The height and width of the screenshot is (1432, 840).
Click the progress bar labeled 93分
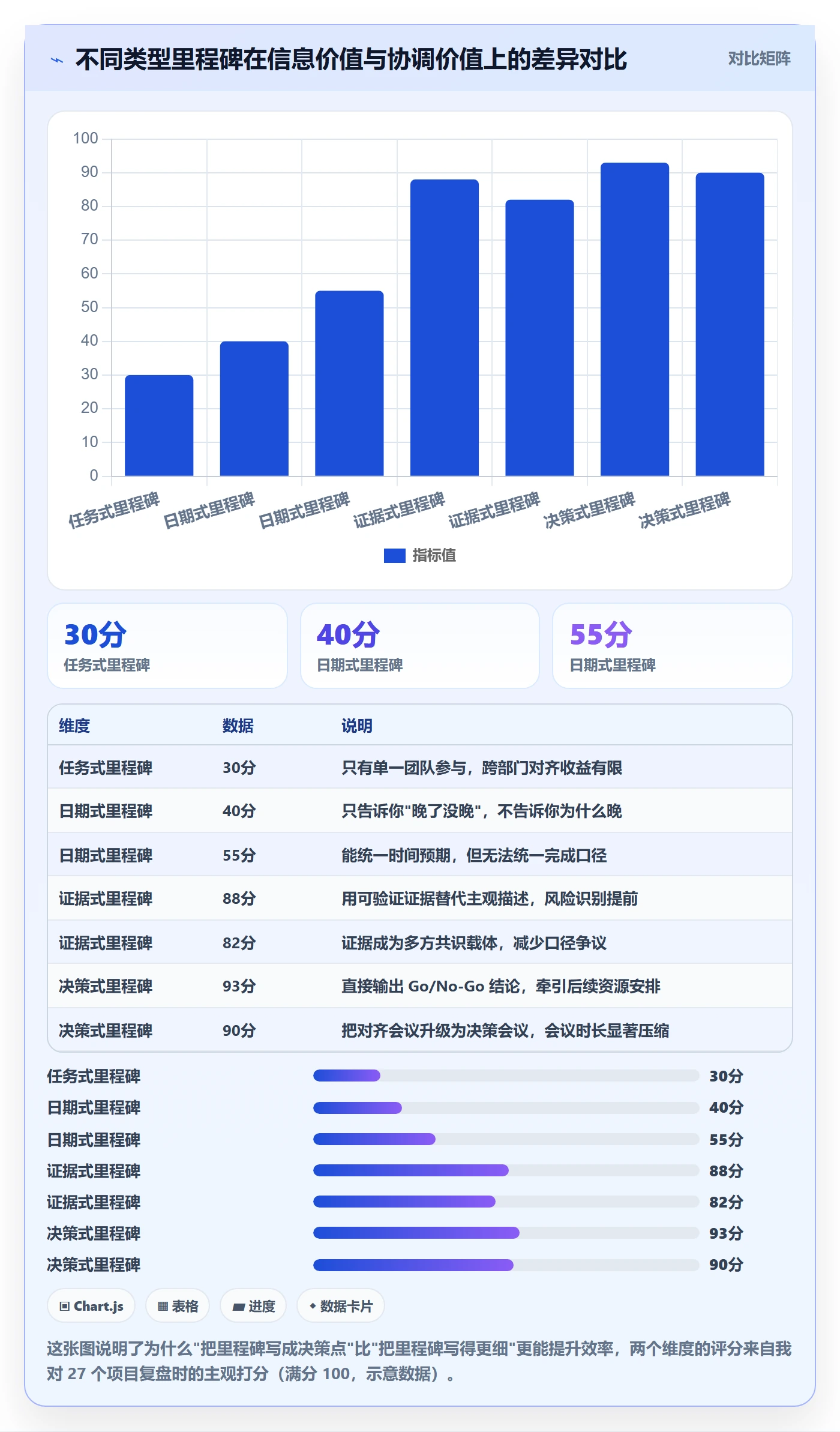(506, 1233)
